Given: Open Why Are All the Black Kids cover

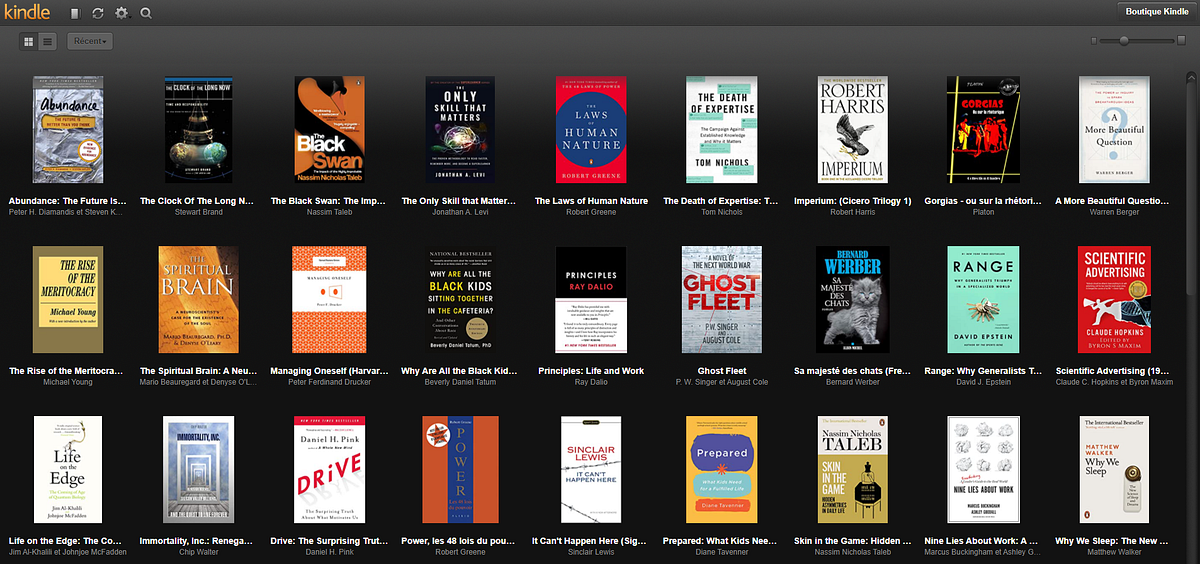Looking at the screenshot, I should pyautogui.click(x=460, y=300).
